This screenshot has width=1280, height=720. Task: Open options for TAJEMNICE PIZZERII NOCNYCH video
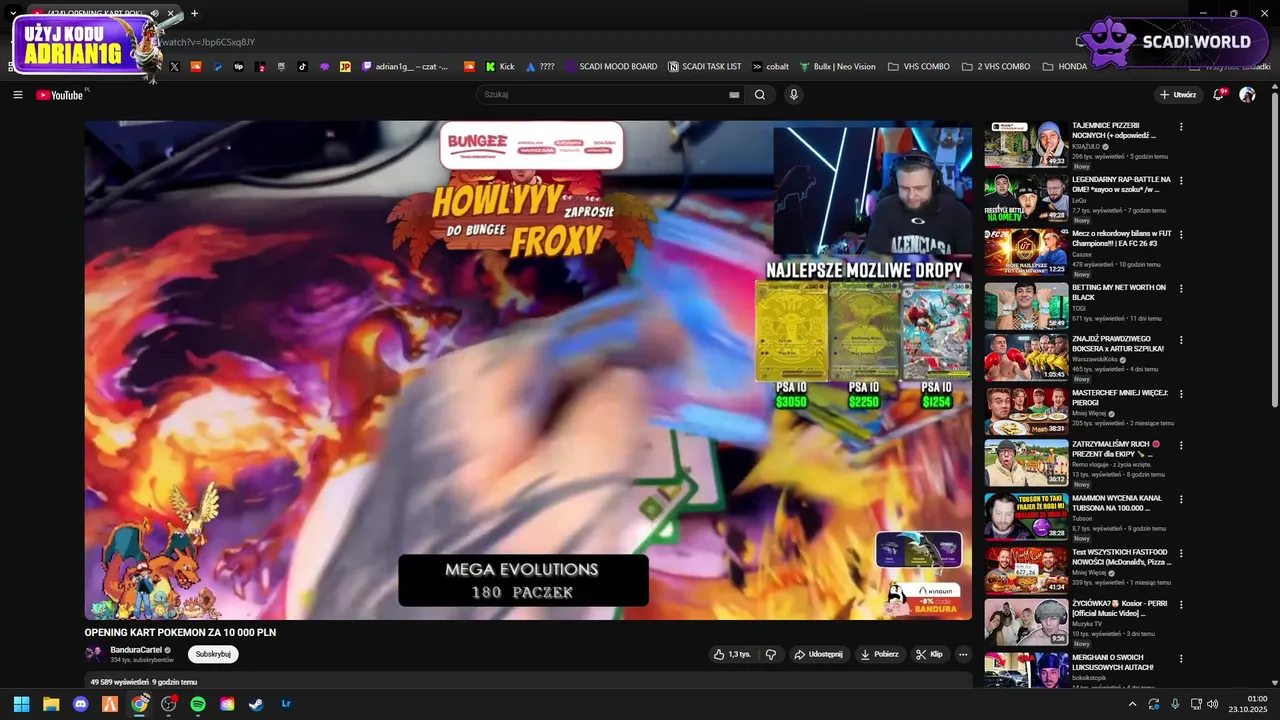[x=1181, y=127]
